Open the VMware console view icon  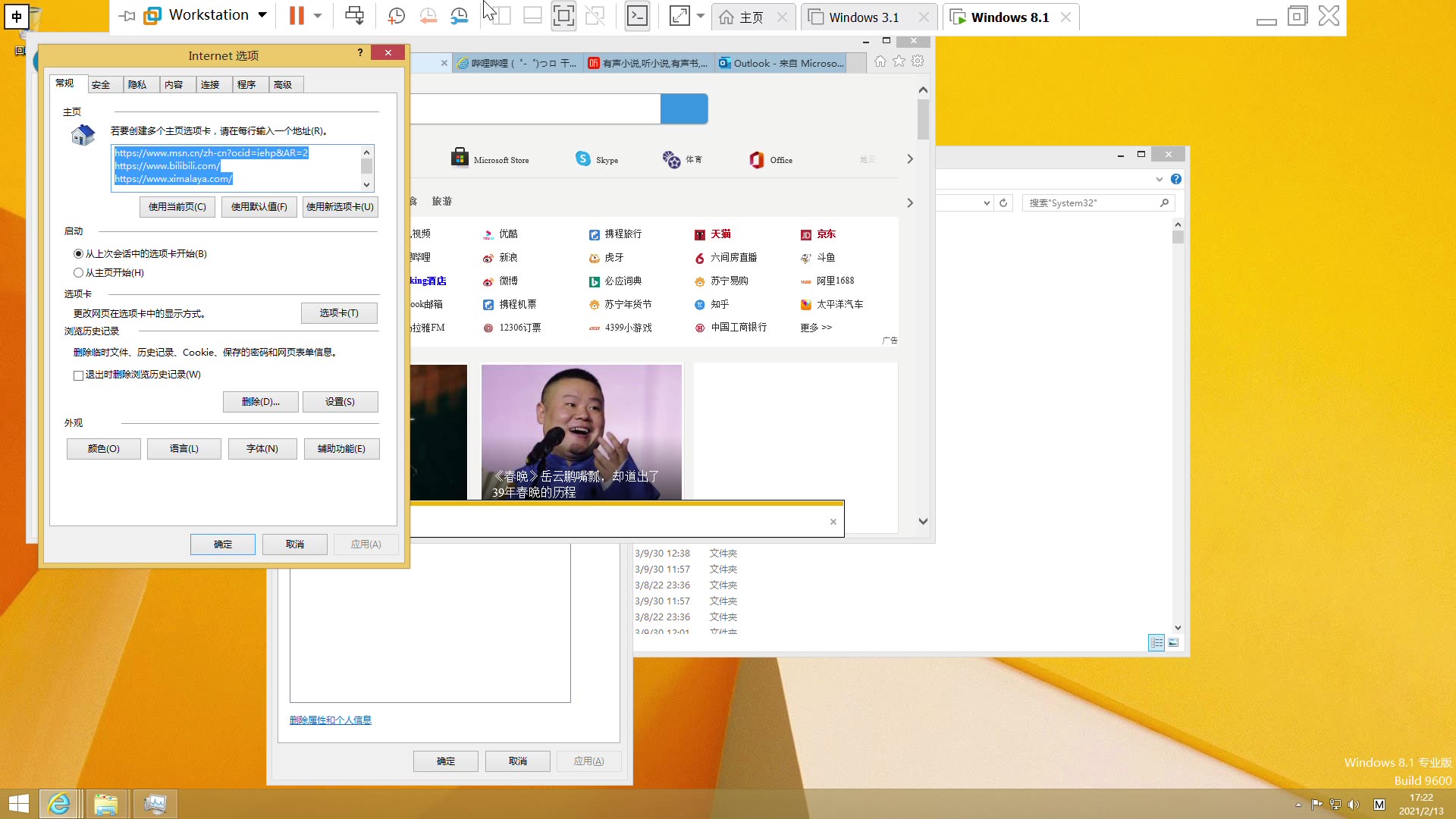(637, 15)
